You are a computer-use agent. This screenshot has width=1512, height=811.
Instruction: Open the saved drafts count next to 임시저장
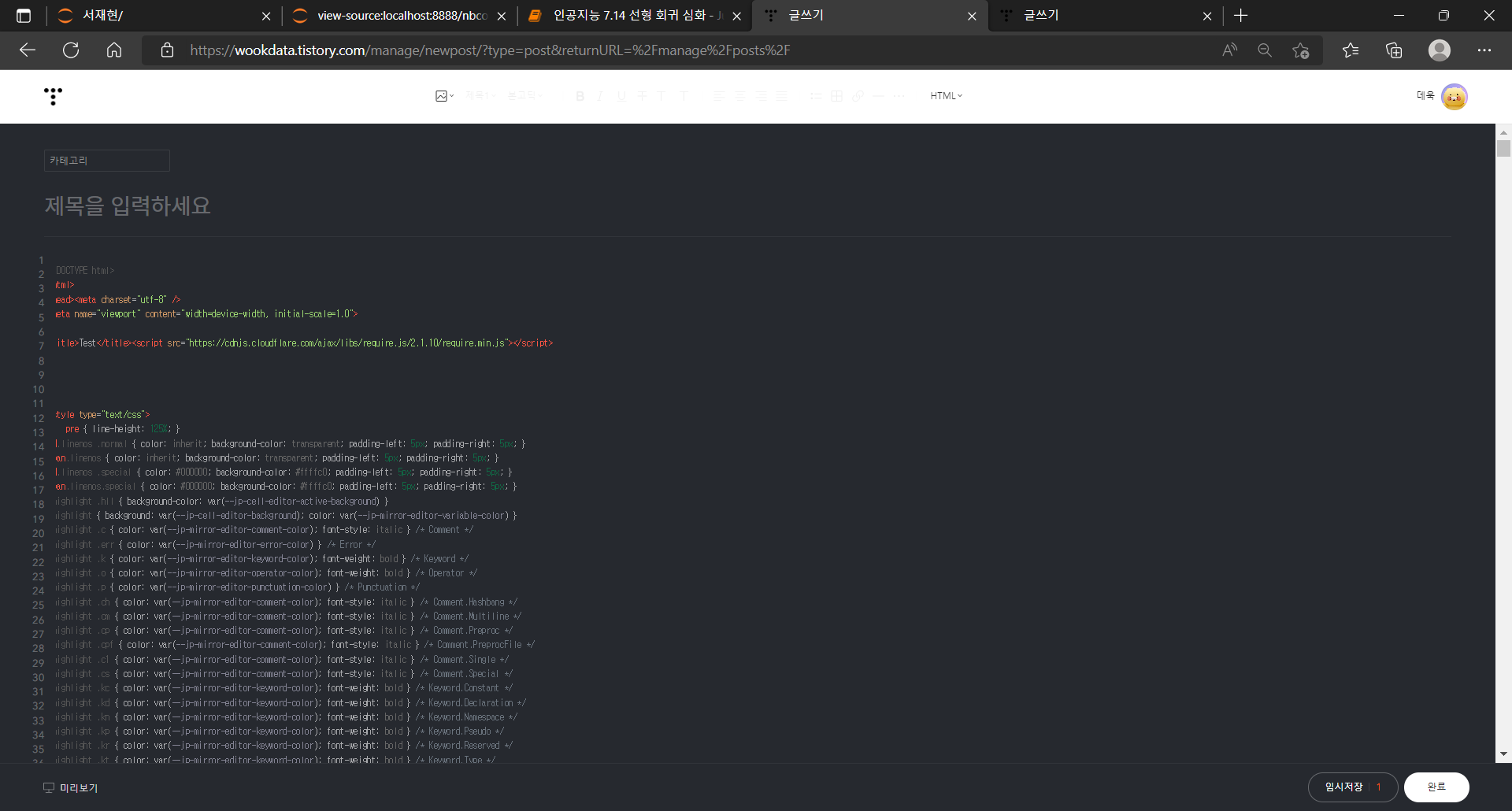[1379, 787]
